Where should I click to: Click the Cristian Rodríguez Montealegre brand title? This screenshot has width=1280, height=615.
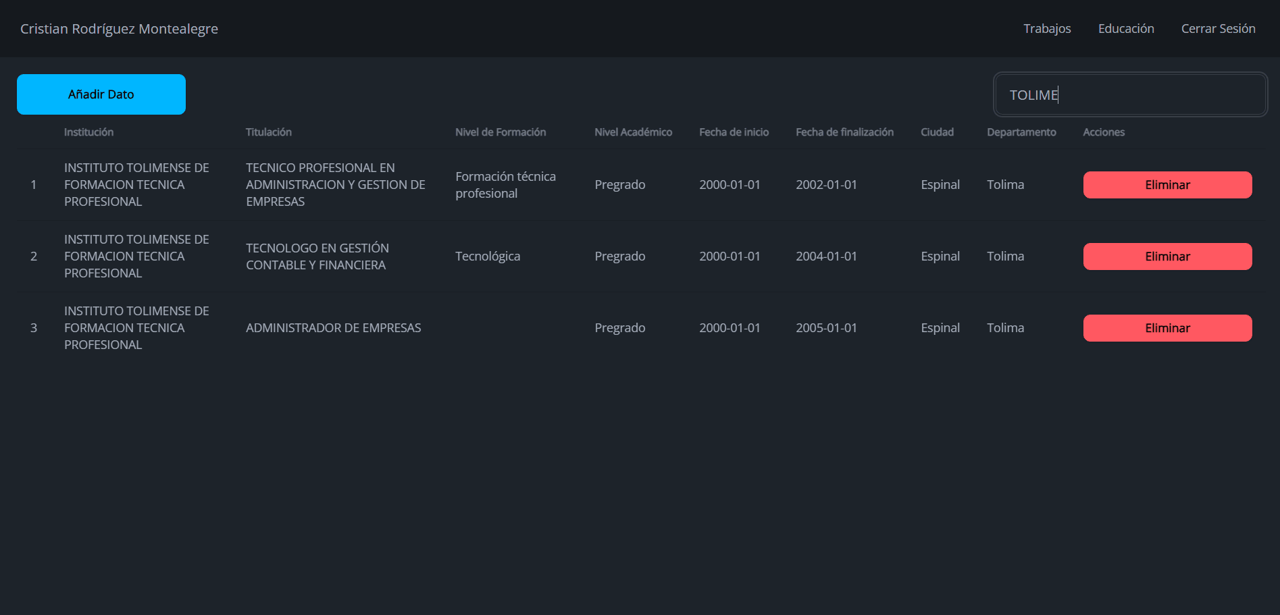(119, 29)
